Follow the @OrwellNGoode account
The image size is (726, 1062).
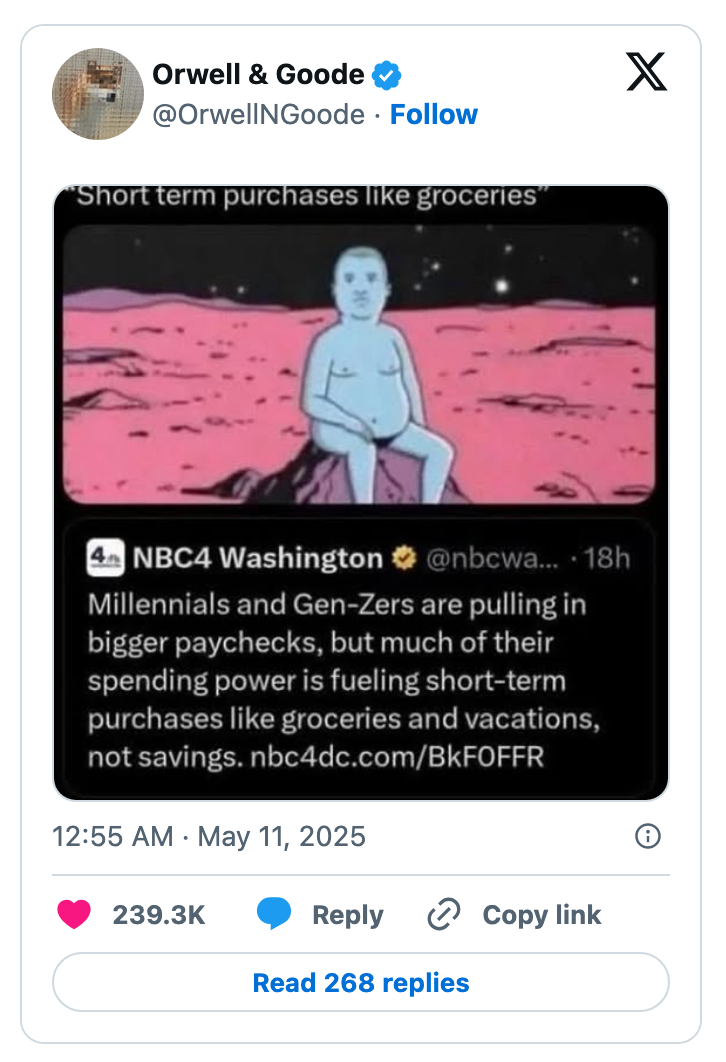pos(434,114)
